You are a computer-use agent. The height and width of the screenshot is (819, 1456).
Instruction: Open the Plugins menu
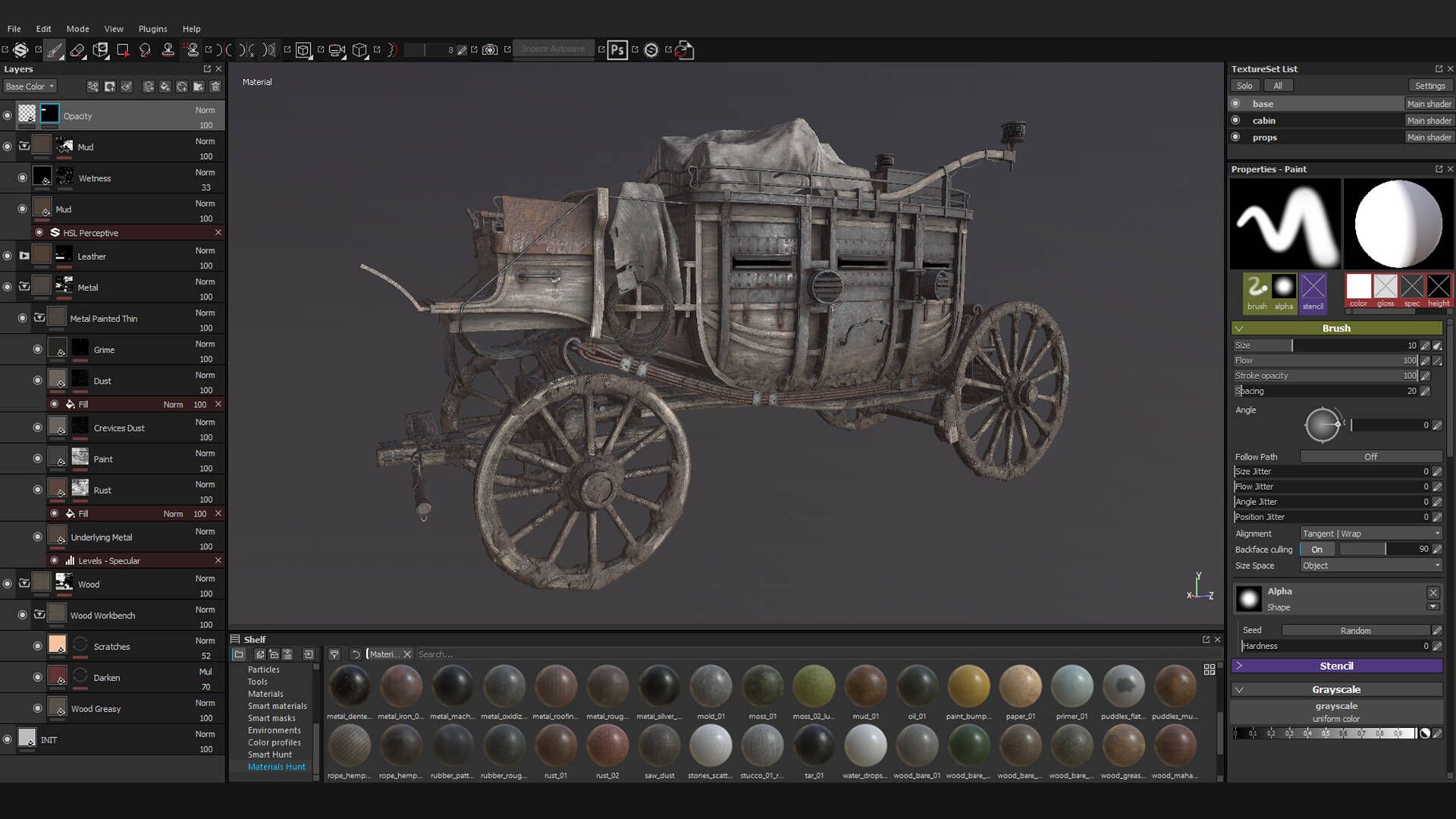point(152,29)
